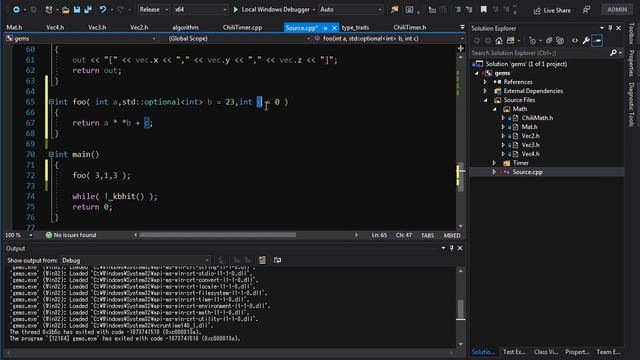Switch views icon in Solution Explorer

click(511, 40)
